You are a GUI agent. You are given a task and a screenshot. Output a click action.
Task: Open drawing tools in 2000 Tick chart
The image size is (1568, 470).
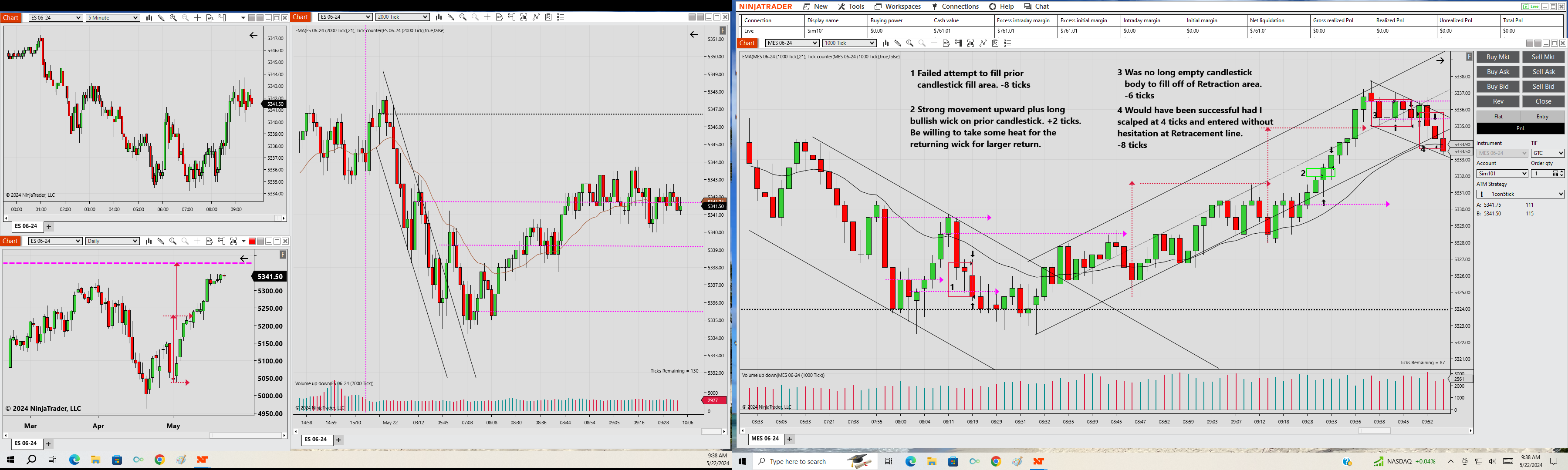(451, 17)
